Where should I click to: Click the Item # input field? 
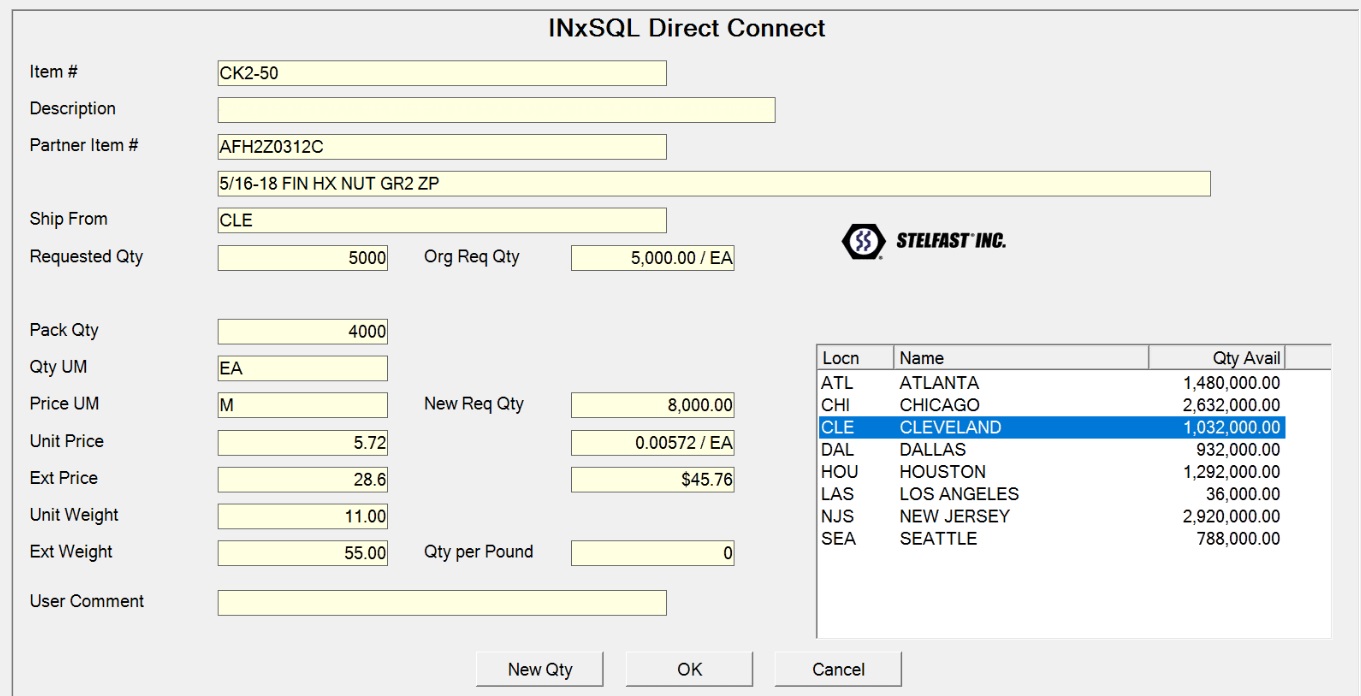point(442,73)
